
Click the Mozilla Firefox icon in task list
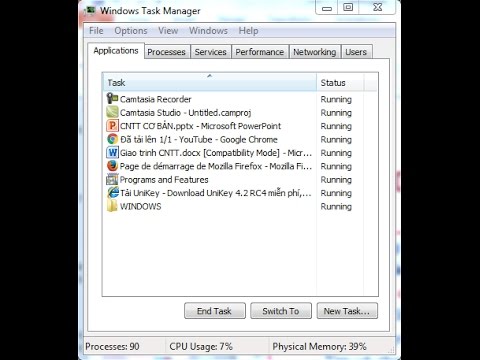click(x=112, y=166)
